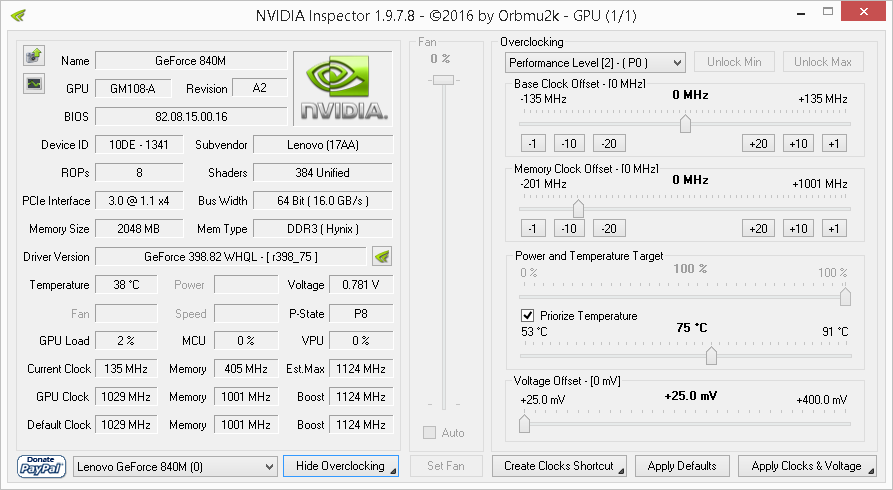Click the Memory Clock Offset slider thumb
The image size is (893, 490).
click(578, 209)
